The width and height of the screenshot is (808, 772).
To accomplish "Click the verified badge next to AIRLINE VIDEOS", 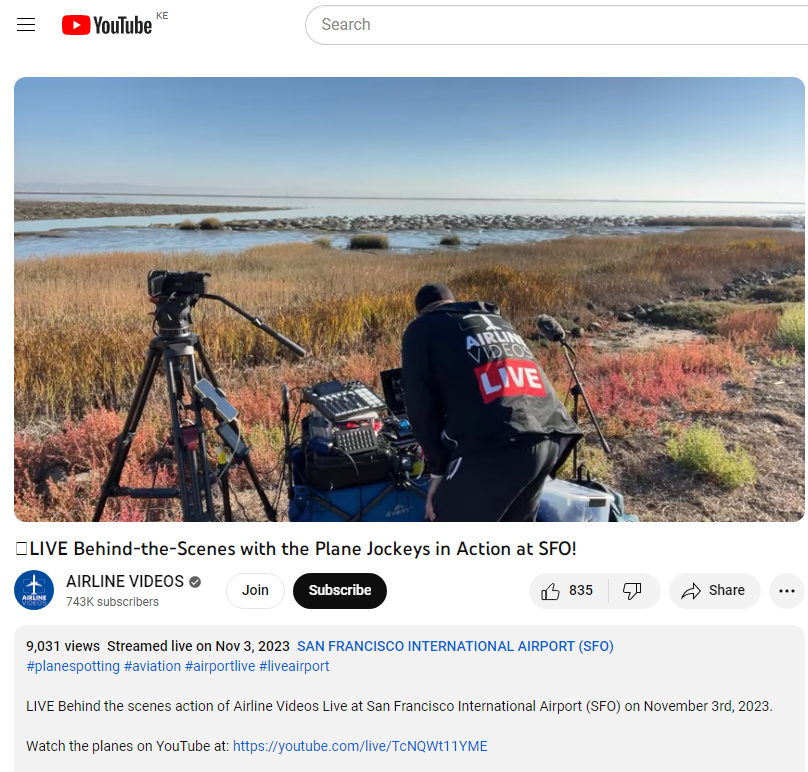I will point(193,581).
